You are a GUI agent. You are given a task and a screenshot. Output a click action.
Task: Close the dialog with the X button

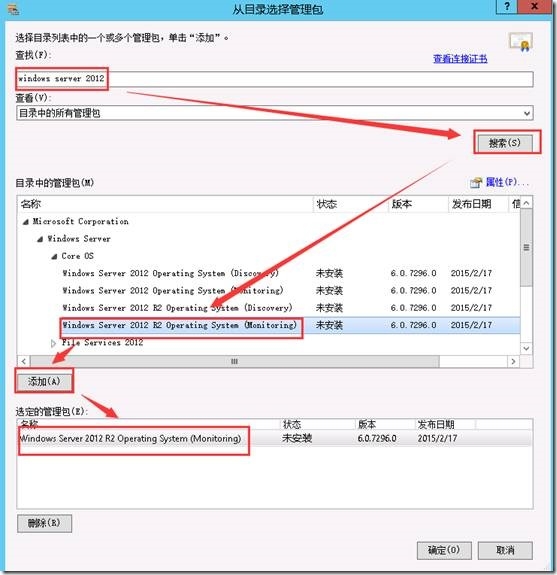535,7
